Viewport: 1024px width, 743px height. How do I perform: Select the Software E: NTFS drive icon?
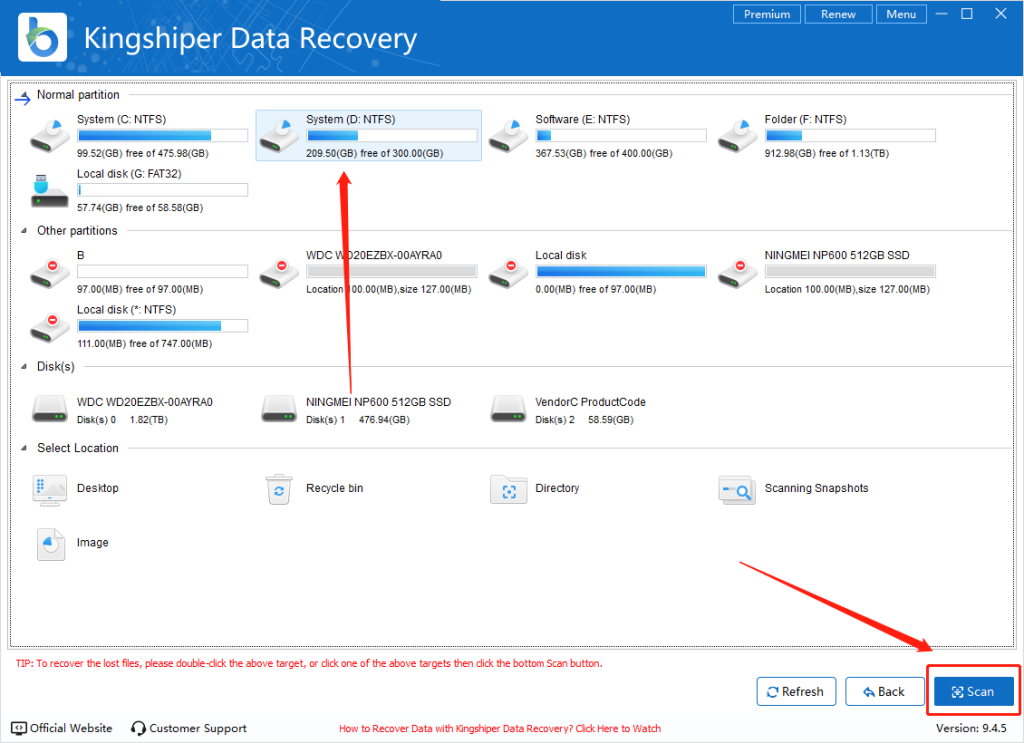pos(508,136)
